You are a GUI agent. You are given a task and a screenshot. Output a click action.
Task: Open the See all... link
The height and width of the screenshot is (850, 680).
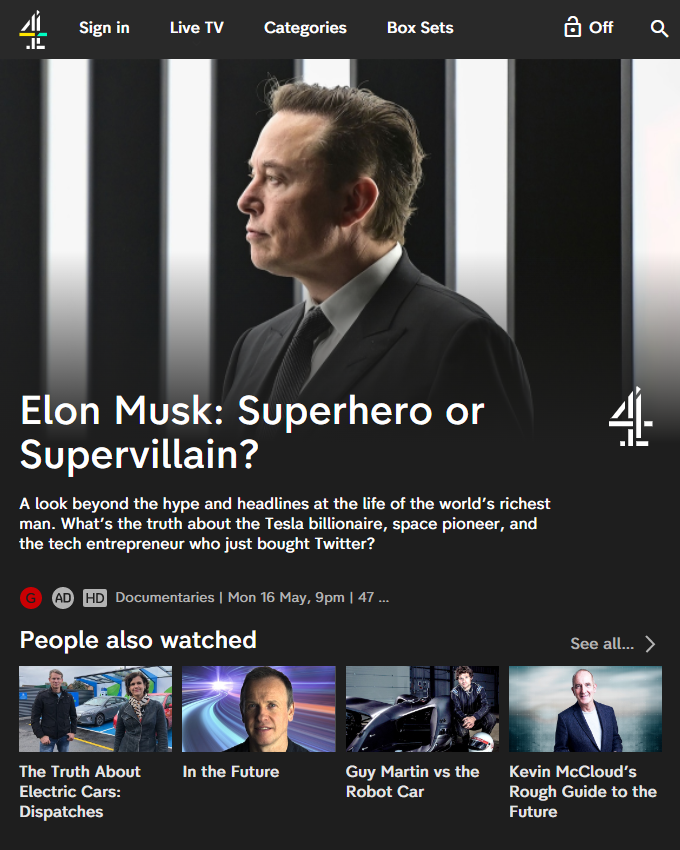[602, 643]
